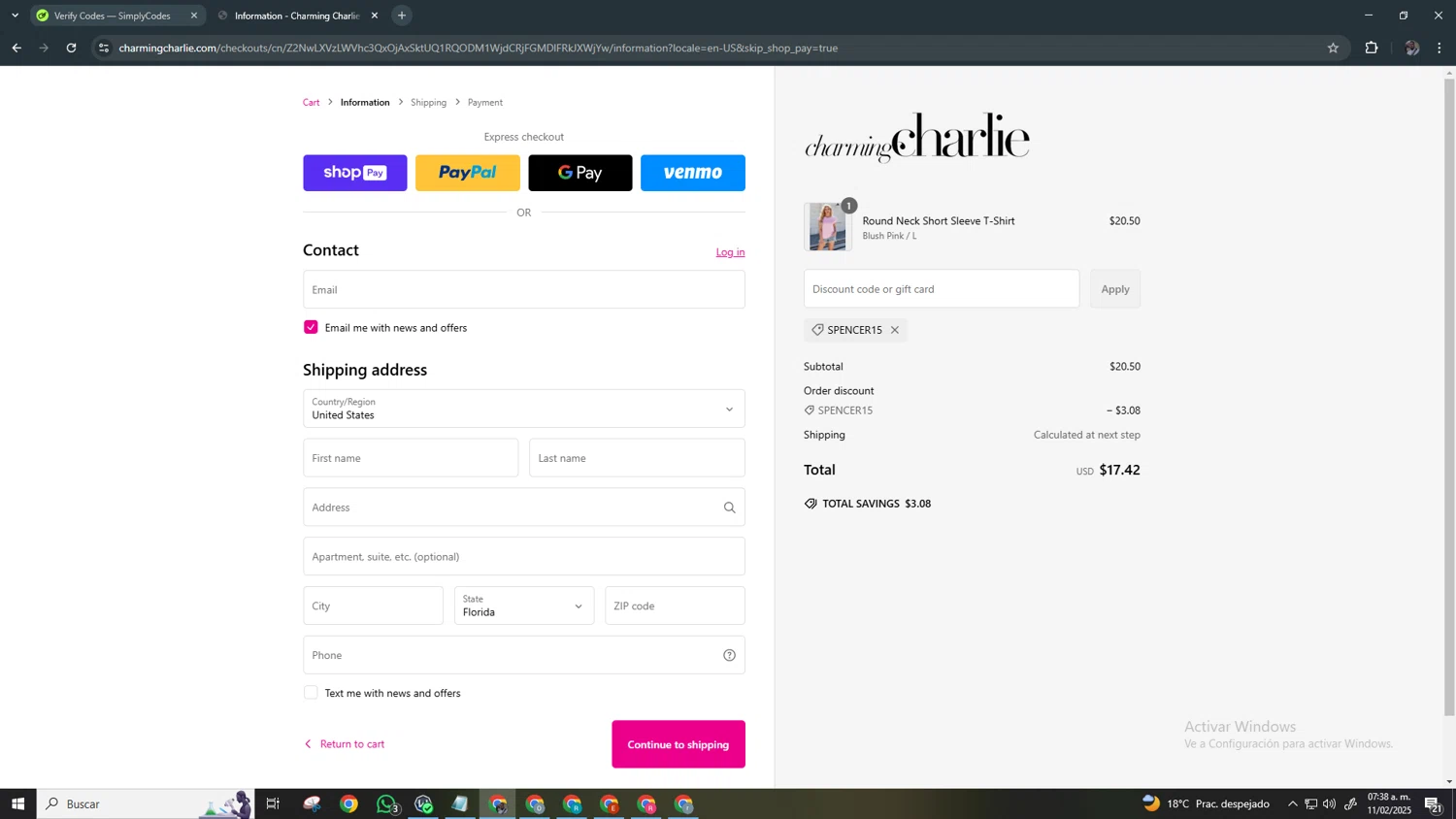1456x819 pixels.
Task: Open the first Chrome taskbar icon
Action: [348, 803]
